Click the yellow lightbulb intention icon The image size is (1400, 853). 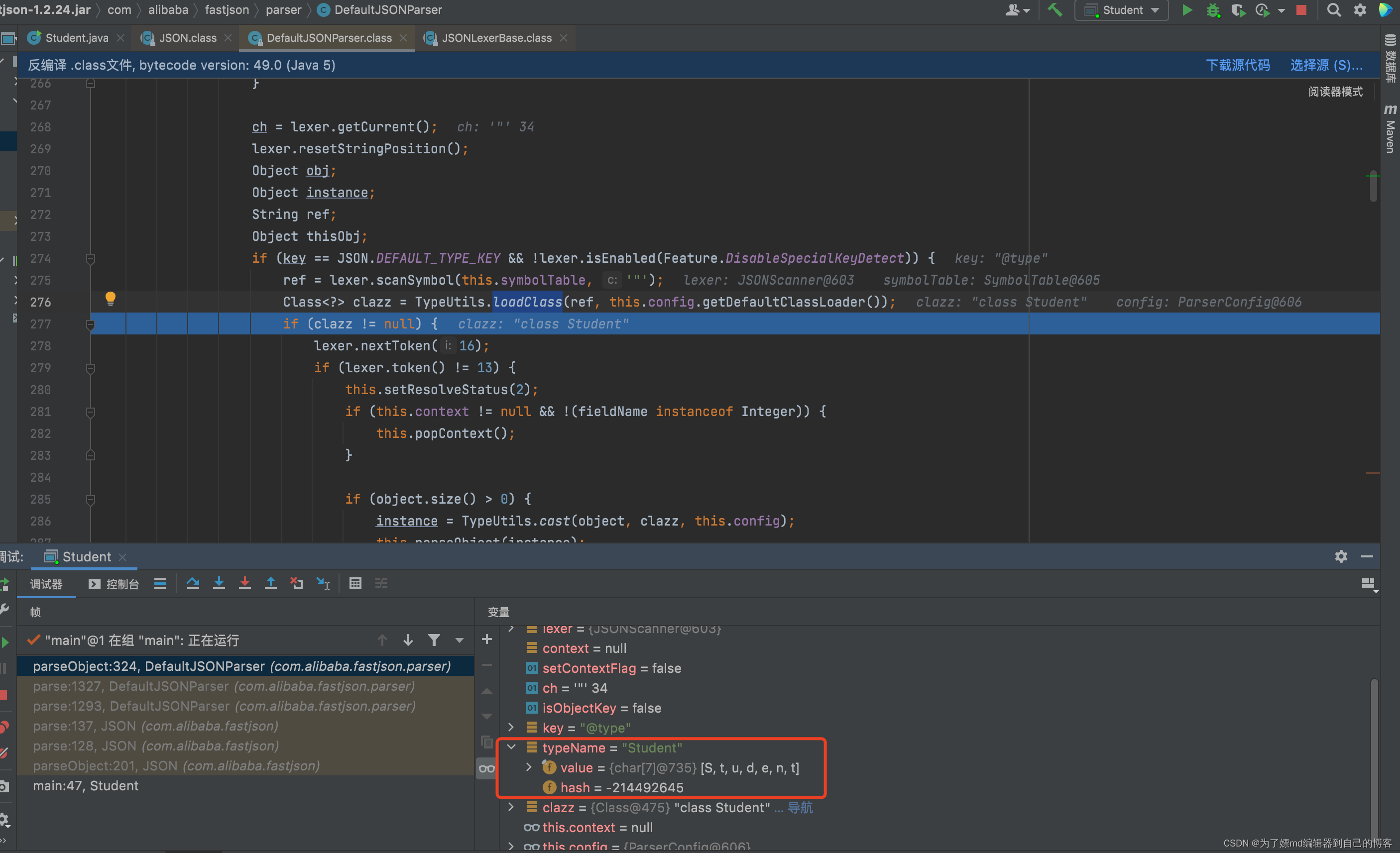coord(110,299)
